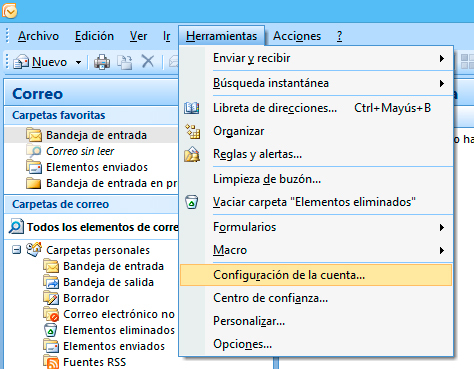
Task: Click the Correo sin leer search folder icon
Action: (x=34, y=151)
